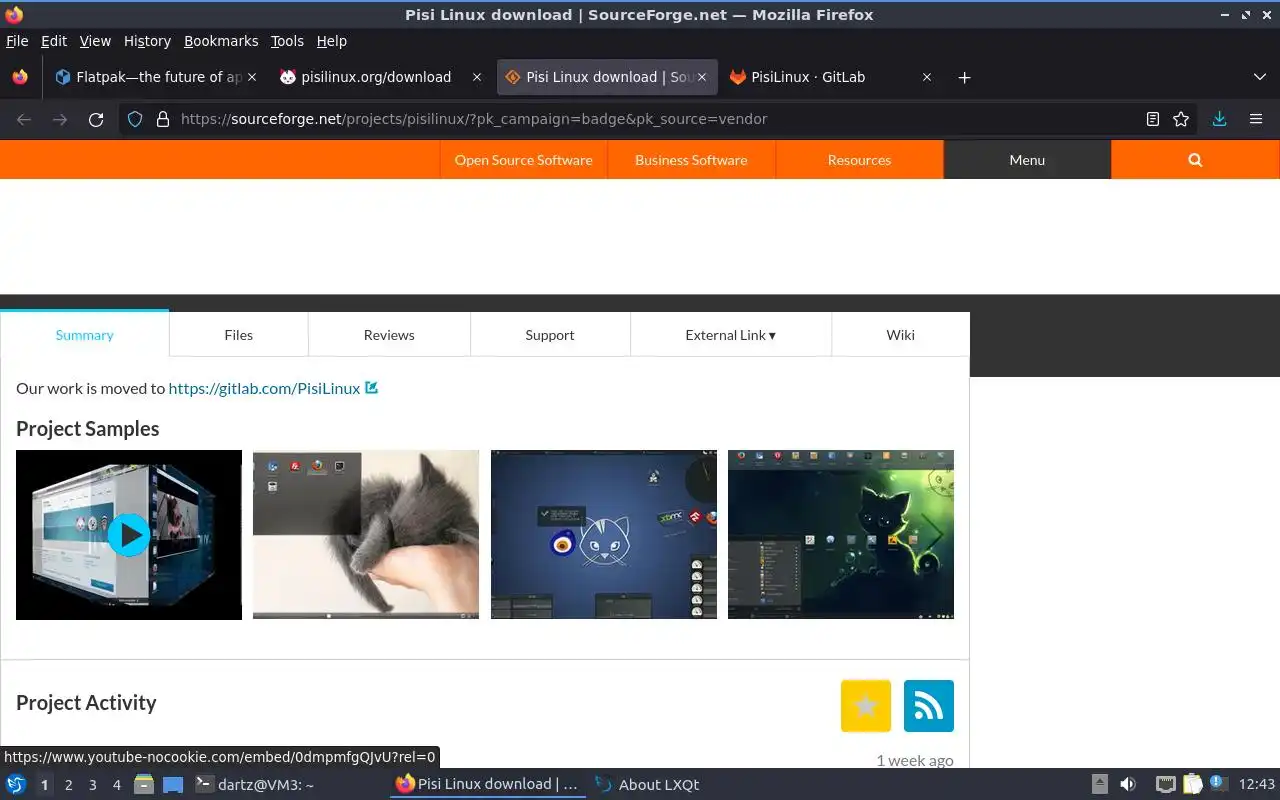The height and width of the screenshot is (800, 1280).
Task: Open the downloads panel
Action: 1219,119
